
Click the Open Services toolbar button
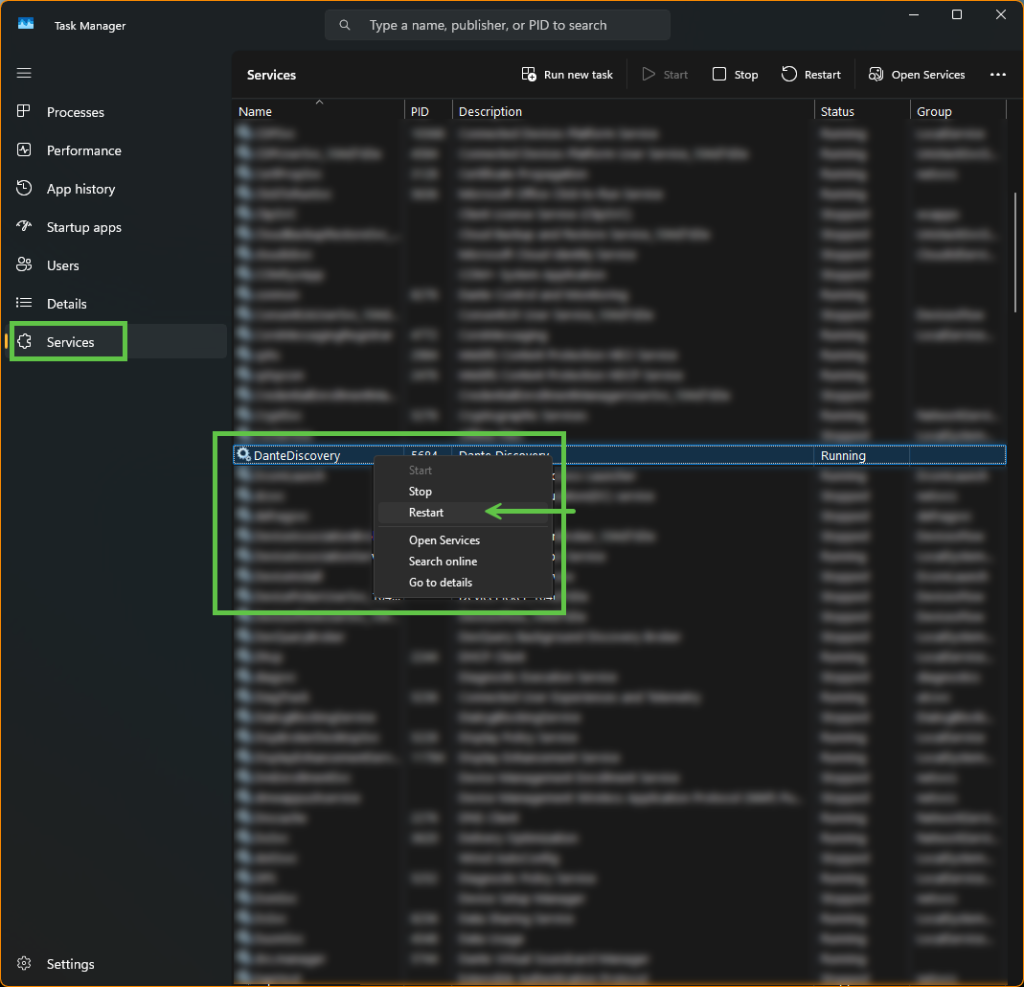coord(917,75)
